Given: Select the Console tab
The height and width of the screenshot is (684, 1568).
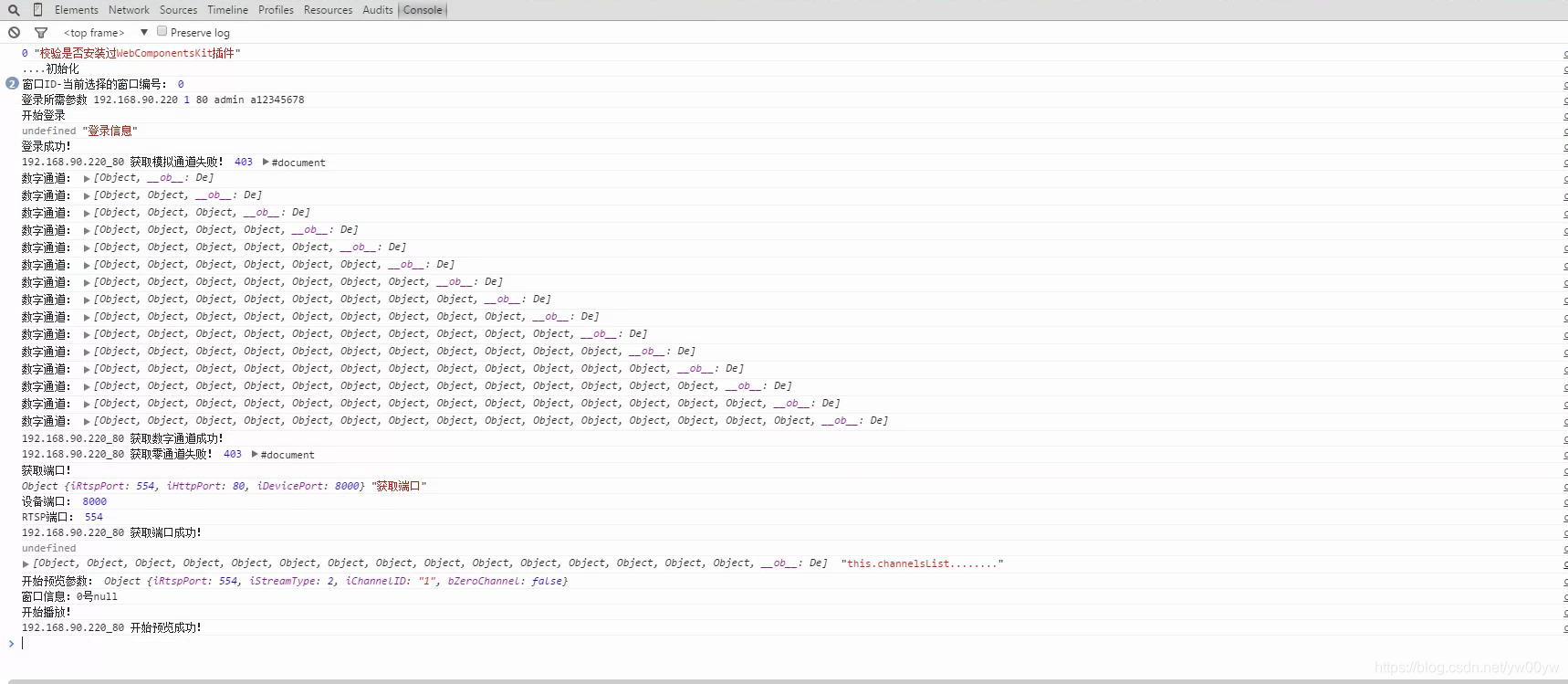Looking at the screenshot, I should click(423, 10).
